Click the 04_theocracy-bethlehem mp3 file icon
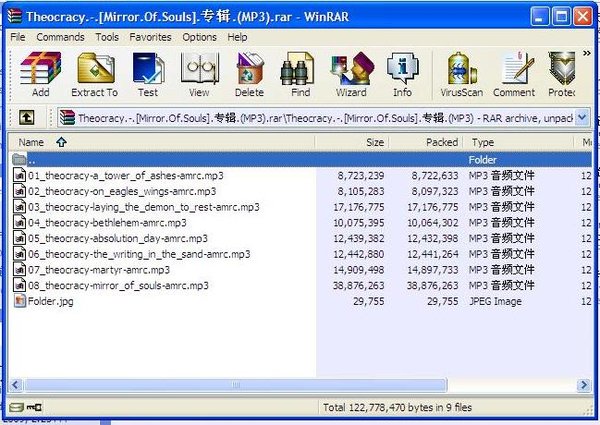 tap(20, 223)
